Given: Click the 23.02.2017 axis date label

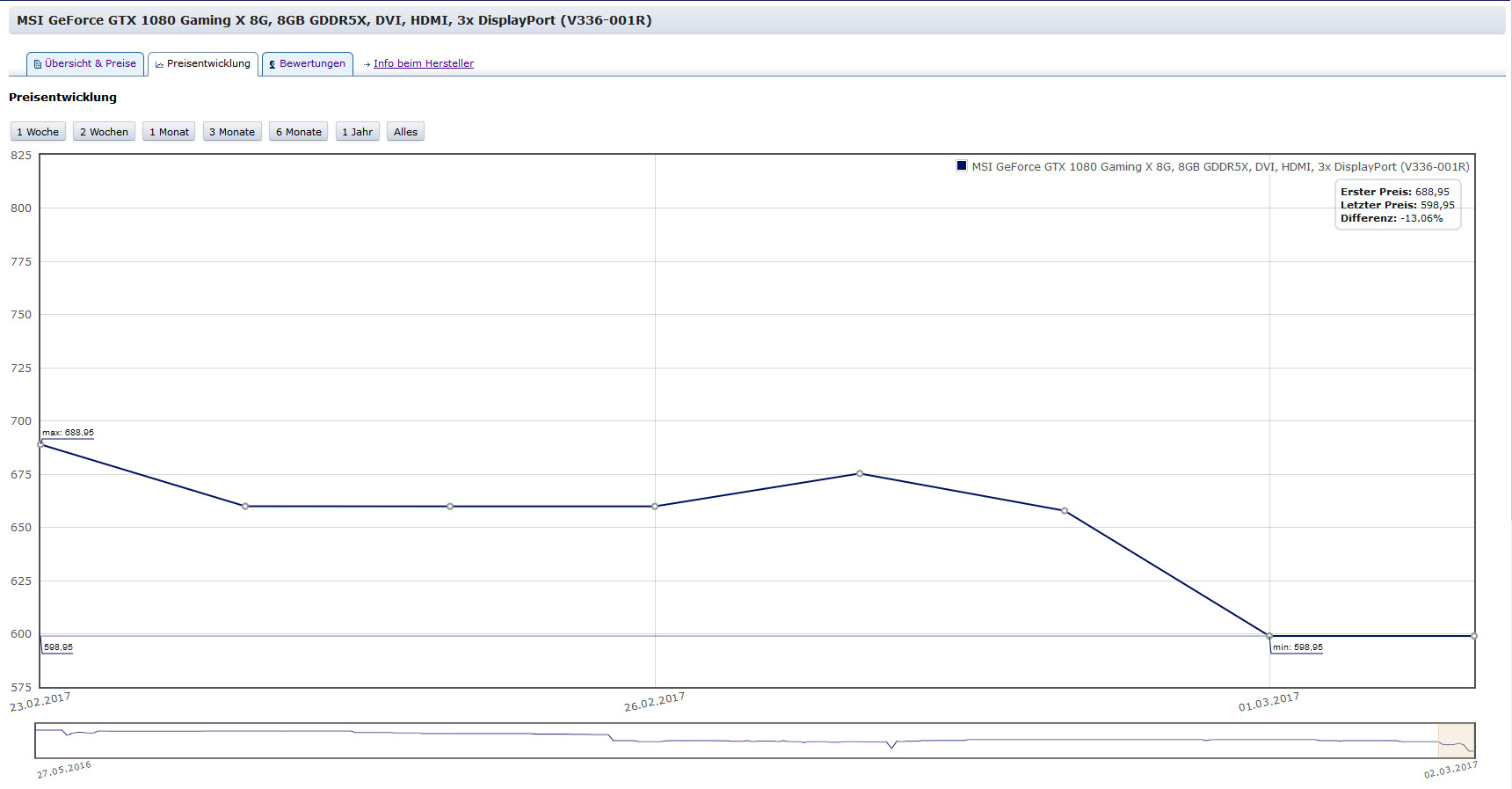Looking at the screenshot, I should point(40,702).
